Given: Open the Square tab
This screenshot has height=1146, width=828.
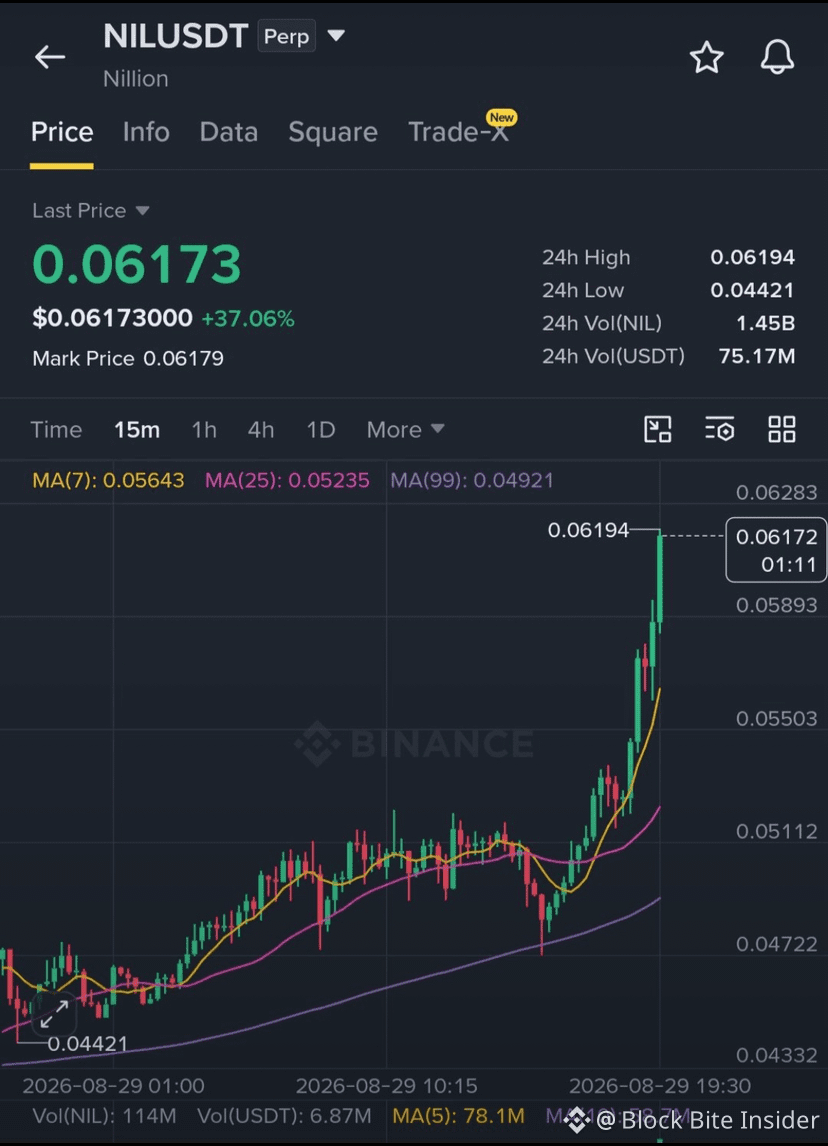Looking at the screenshot, I should pyautogui.click(x=333, y=132).
